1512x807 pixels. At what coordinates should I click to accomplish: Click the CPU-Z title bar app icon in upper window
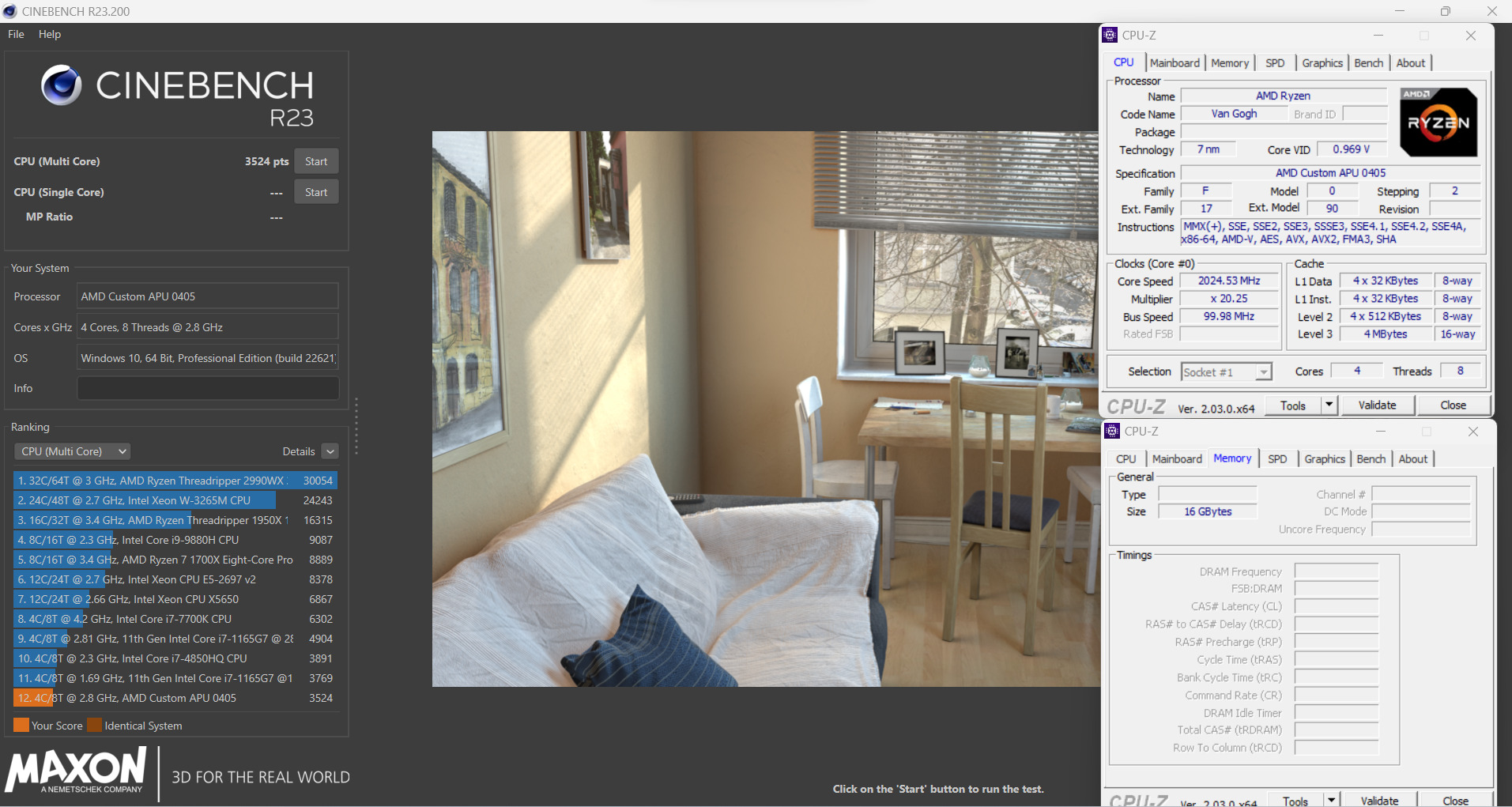tap(1110, 35)
